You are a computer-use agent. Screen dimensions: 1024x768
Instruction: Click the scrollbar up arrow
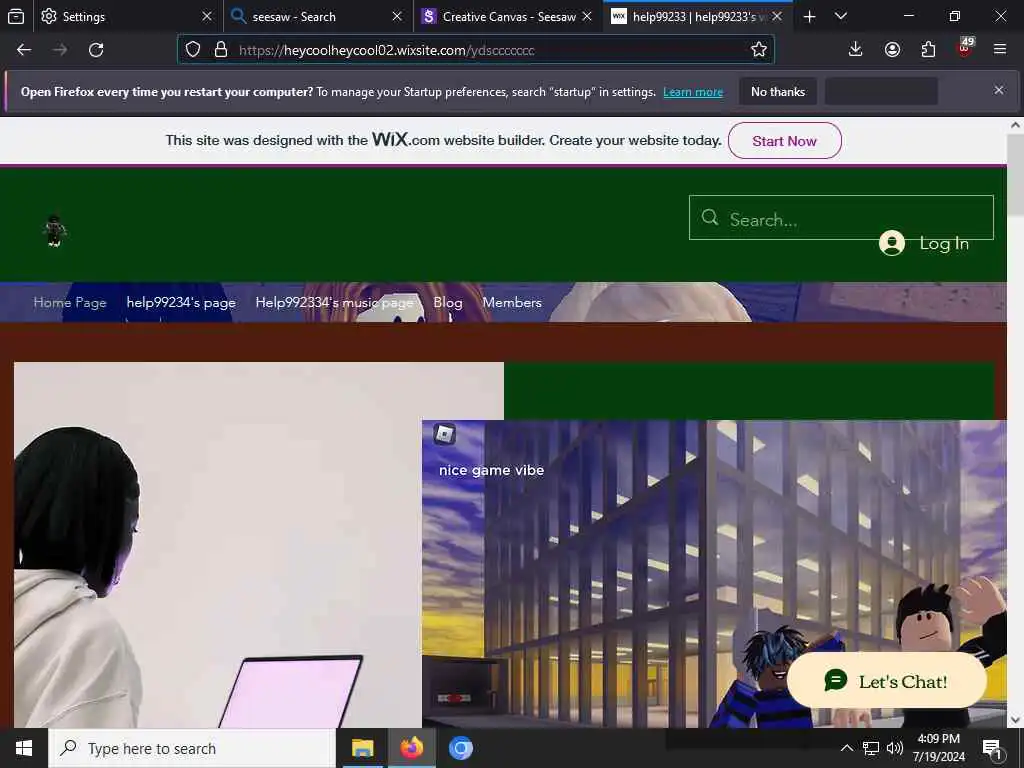tap(1015, 125)
